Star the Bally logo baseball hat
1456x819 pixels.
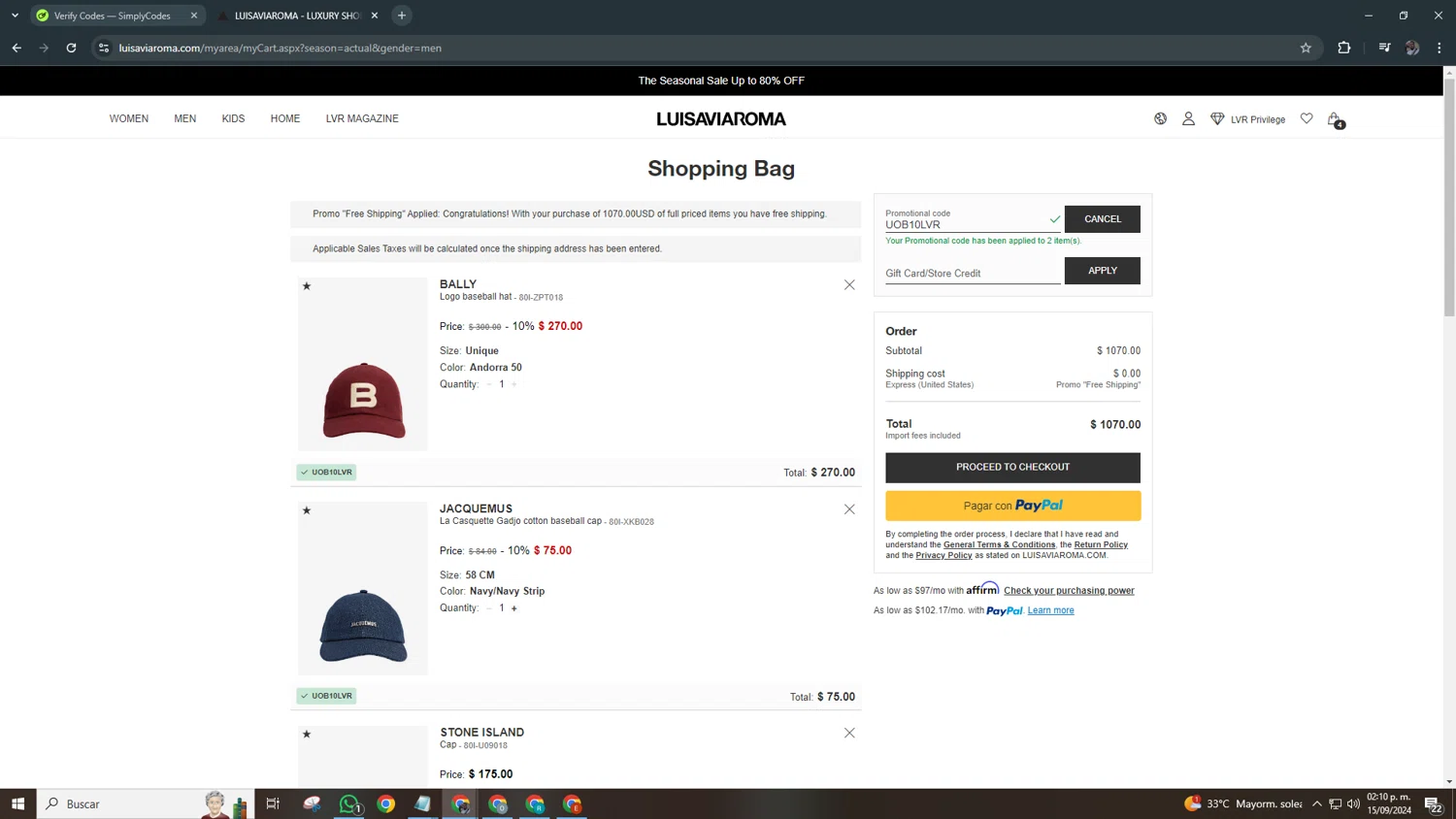pos(307,286)
